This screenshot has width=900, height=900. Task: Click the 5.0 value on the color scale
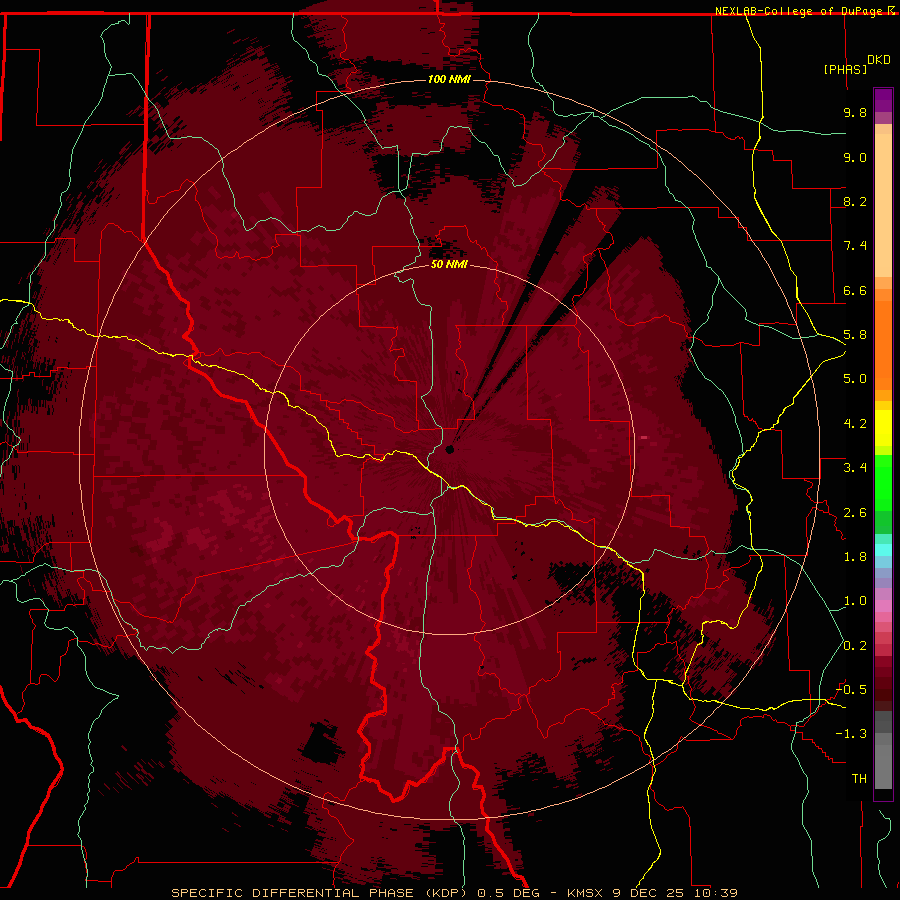click(855, 379)
